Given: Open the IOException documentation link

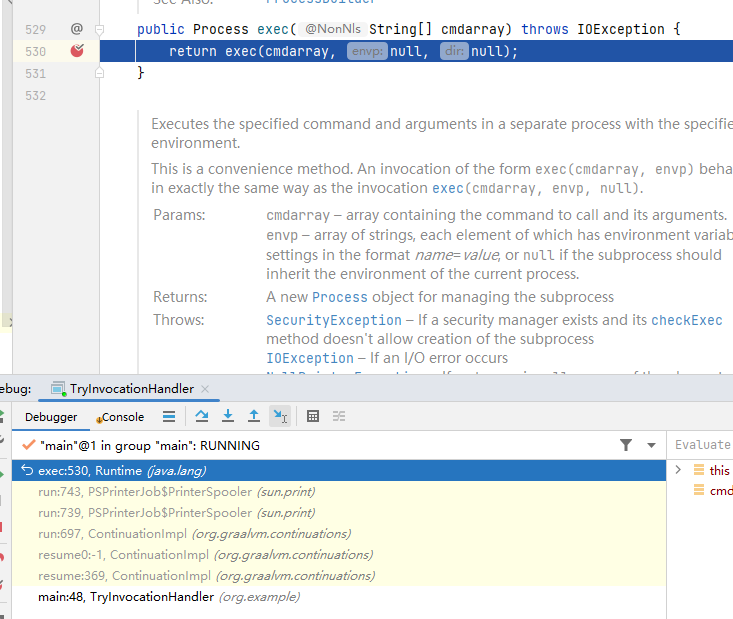Looking at the screenshot, I should click(310, 358).
